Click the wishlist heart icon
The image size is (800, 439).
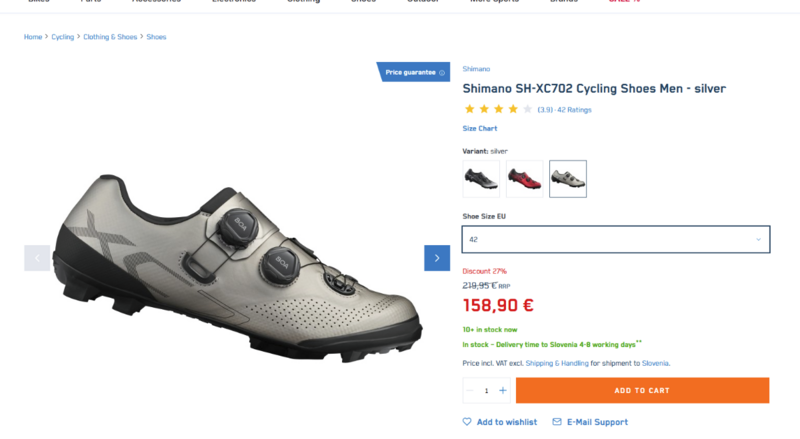click(467, 422)
